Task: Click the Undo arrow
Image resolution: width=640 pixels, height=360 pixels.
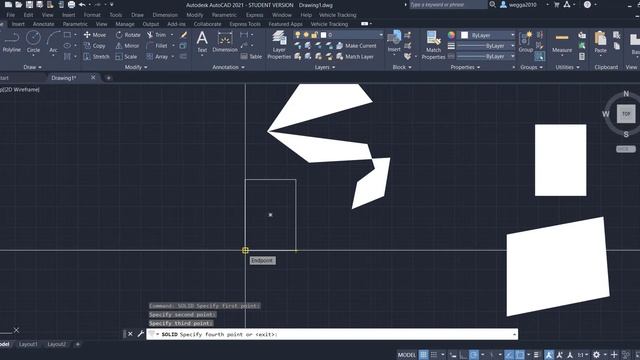Action: (82, 4)
